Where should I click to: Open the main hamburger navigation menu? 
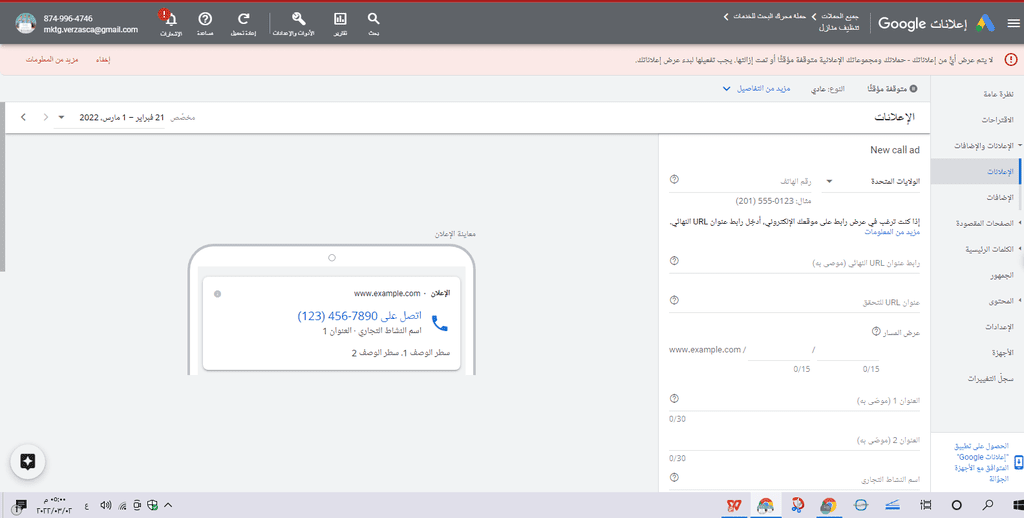click(x=1014, y=23)
